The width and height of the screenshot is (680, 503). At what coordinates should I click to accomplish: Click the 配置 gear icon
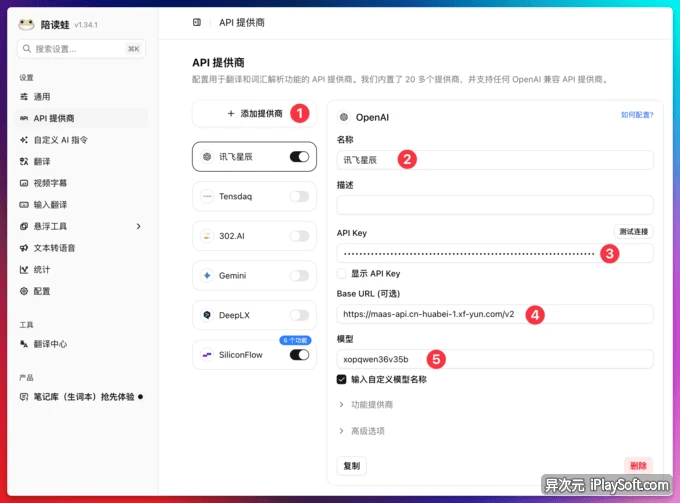pos(24,291)
